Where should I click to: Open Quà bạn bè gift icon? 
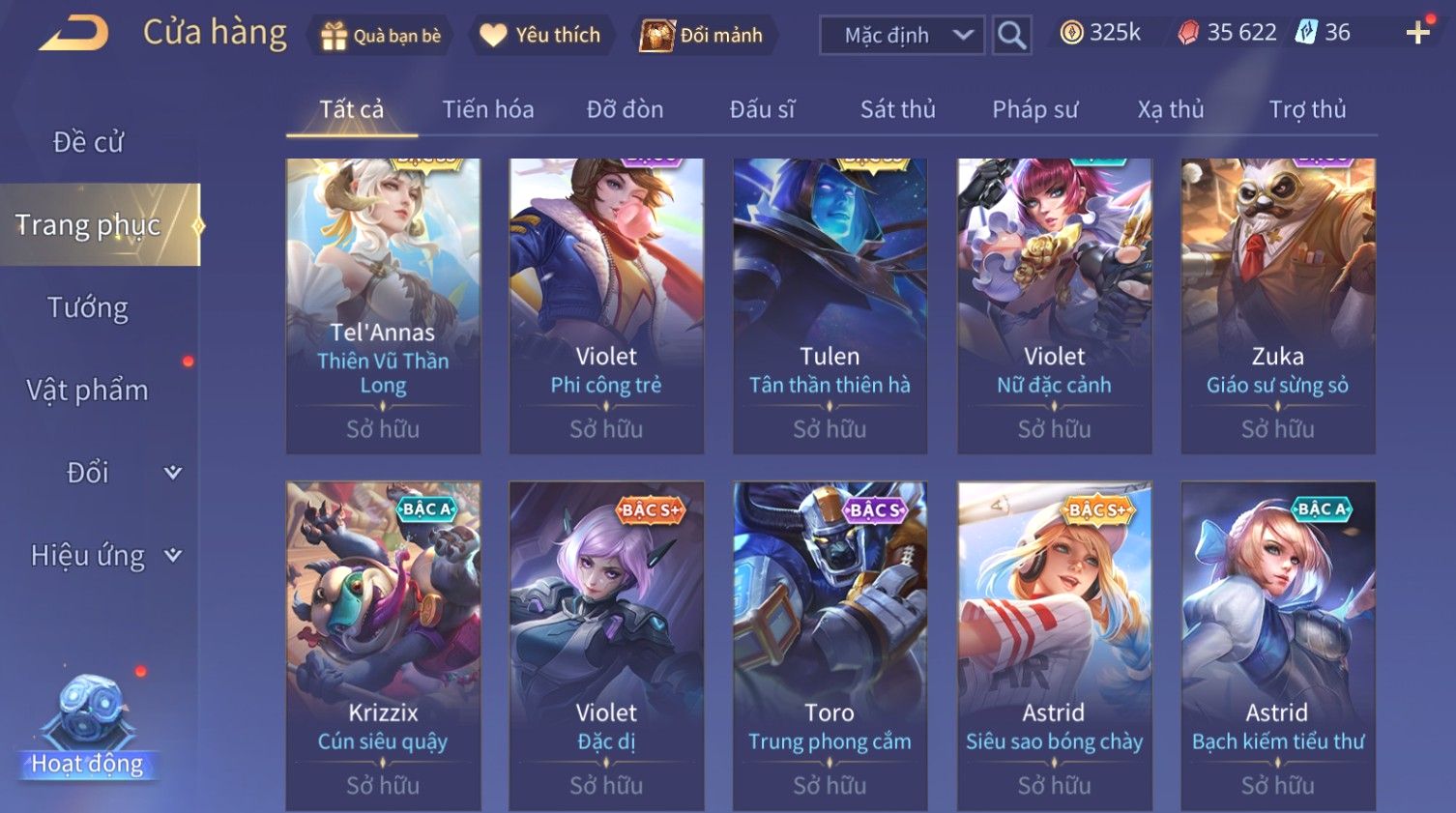(335, 37)
